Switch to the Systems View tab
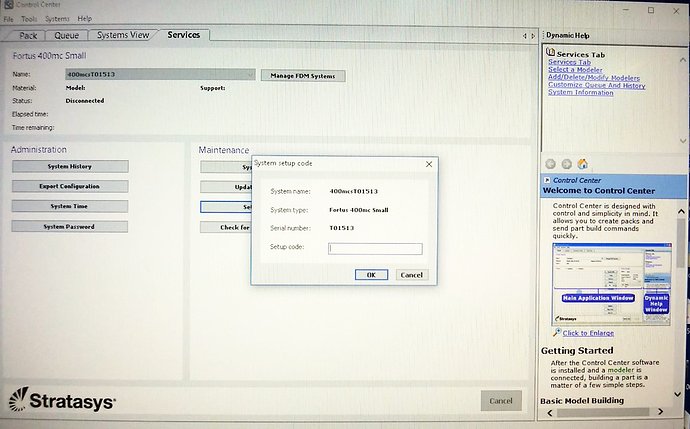Screen dimensions: 690x429 [x=123, y=35]
